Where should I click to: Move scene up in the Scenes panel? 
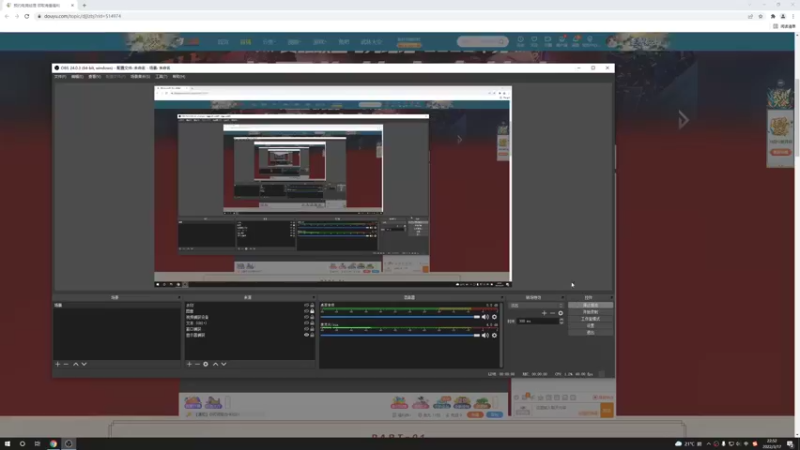click(76, 364)
